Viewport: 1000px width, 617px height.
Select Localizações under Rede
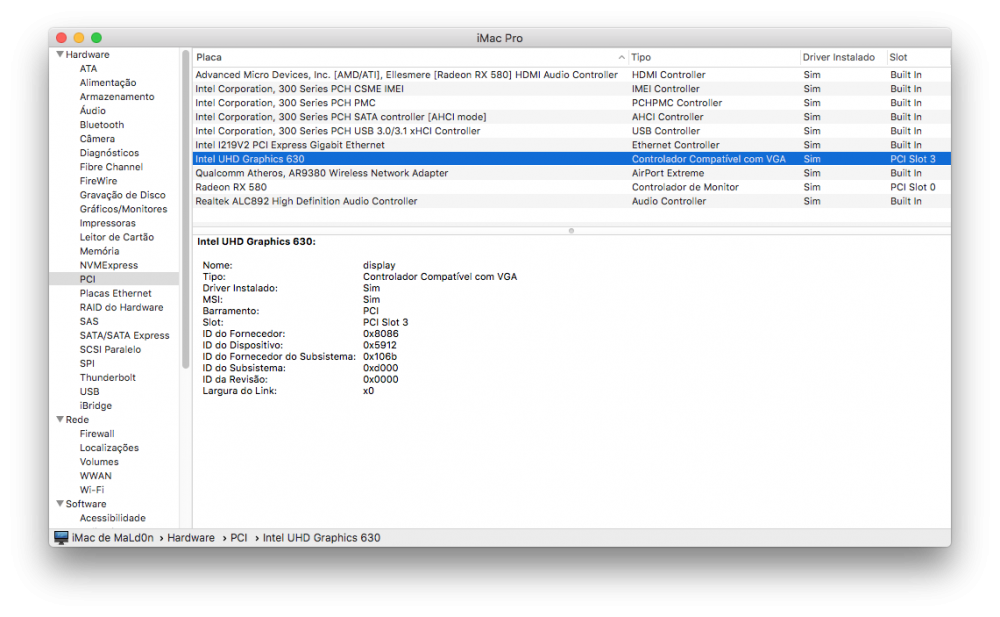(109, 447)
